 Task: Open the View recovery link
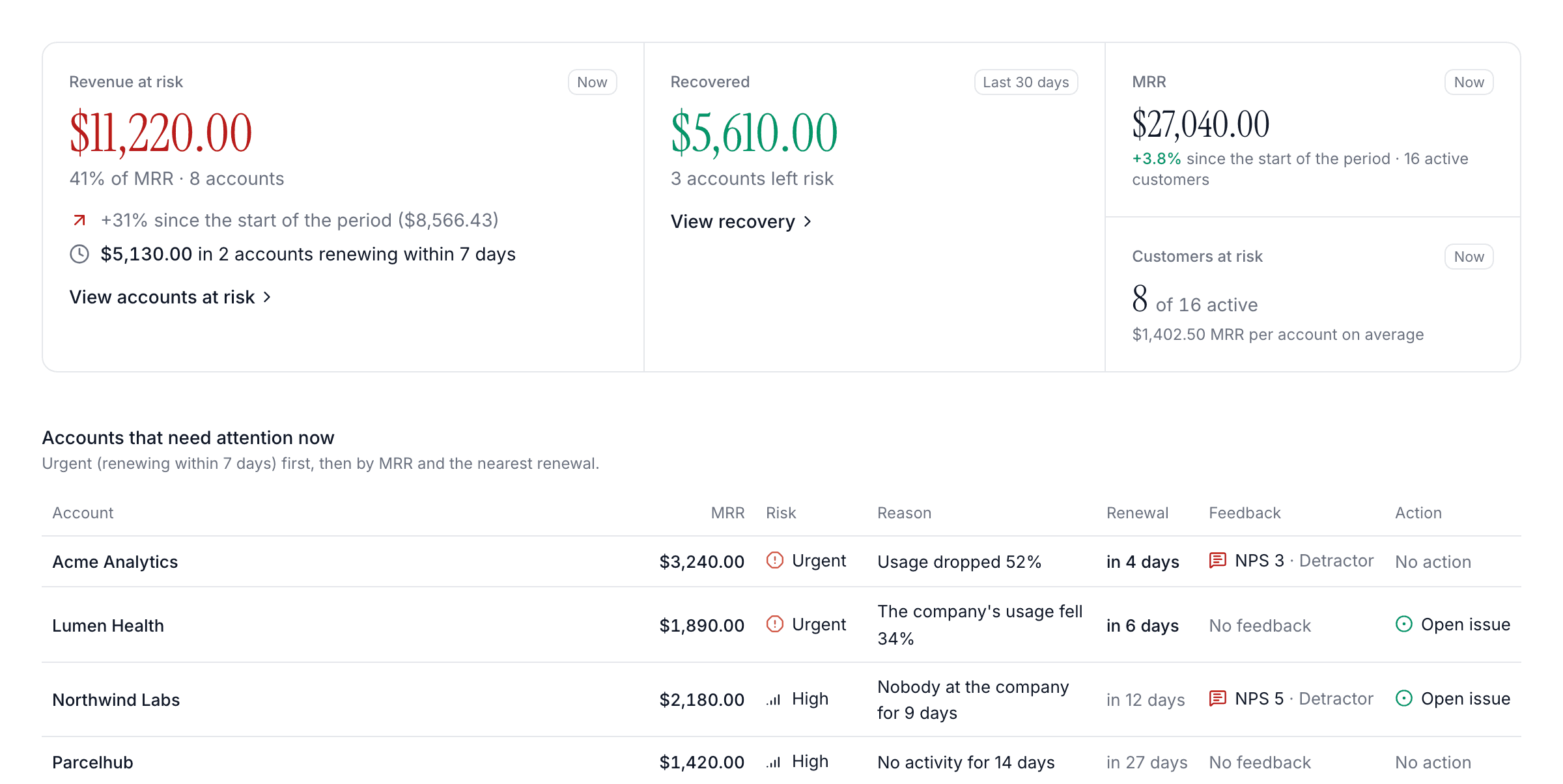(741, 221)
